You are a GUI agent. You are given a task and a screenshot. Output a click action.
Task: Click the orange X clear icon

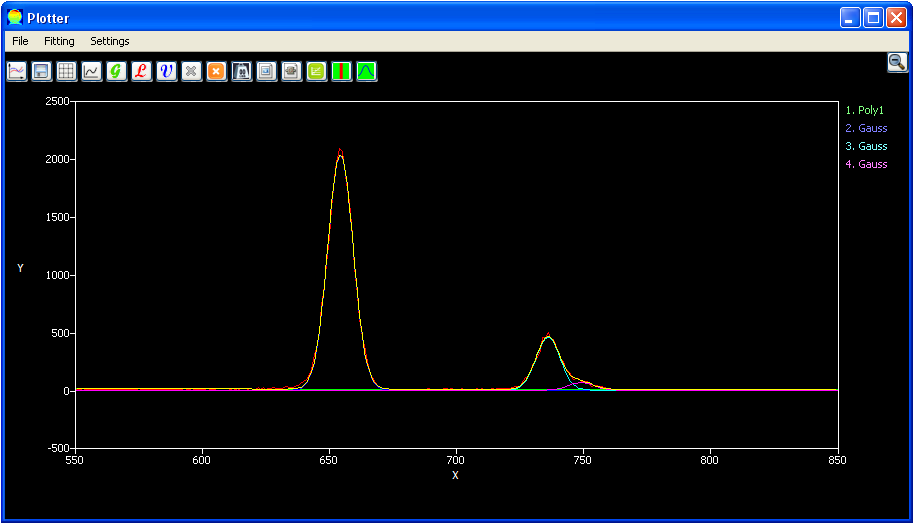tap(217, 71)
